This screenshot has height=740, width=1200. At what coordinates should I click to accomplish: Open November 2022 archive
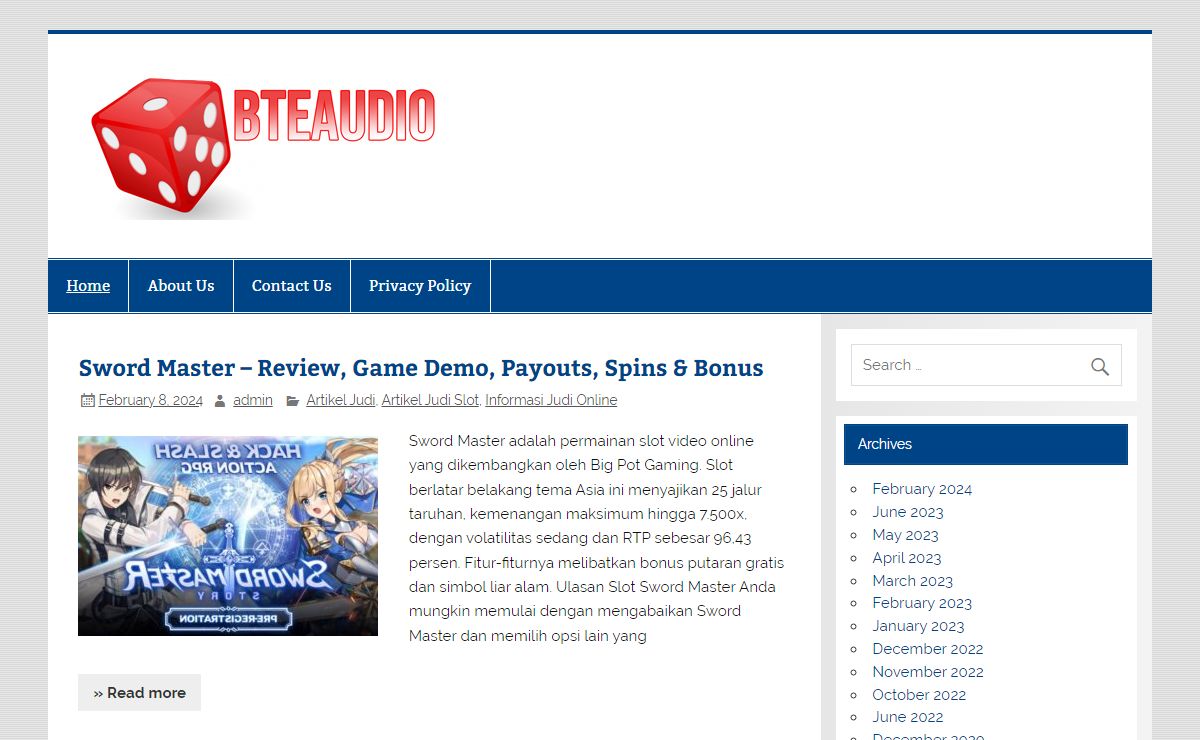tap(928, 672)
